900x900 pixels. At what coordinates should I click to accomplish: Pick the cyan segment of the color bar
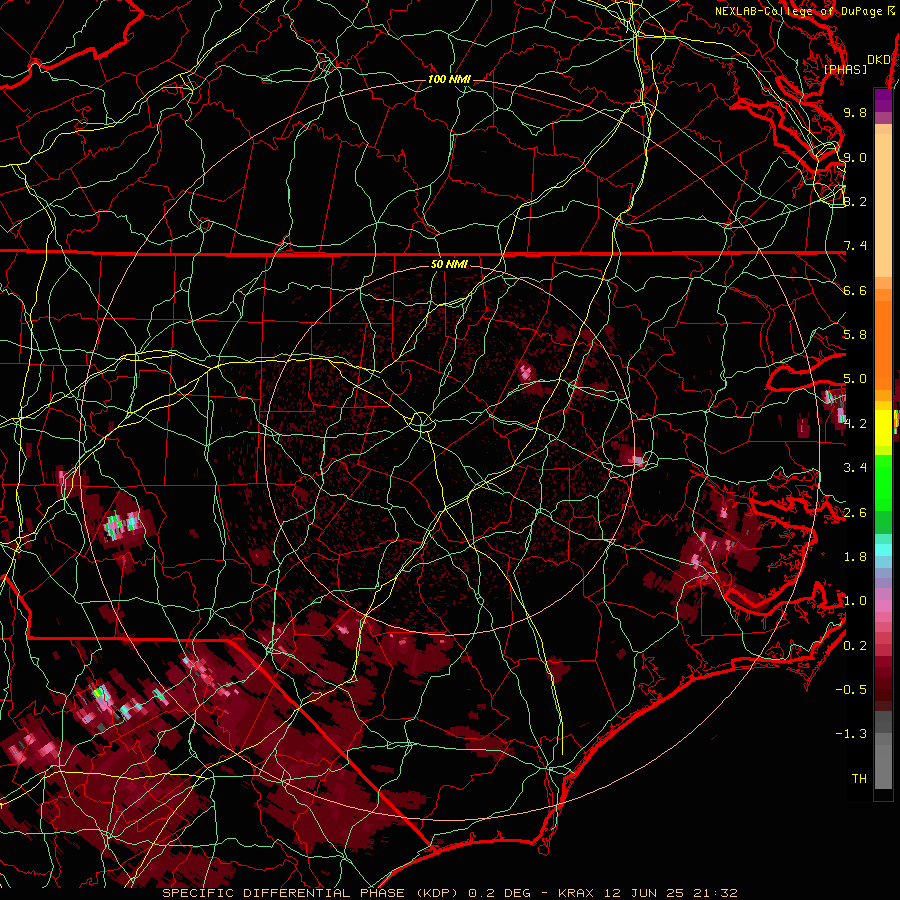(x=883, y=549)
